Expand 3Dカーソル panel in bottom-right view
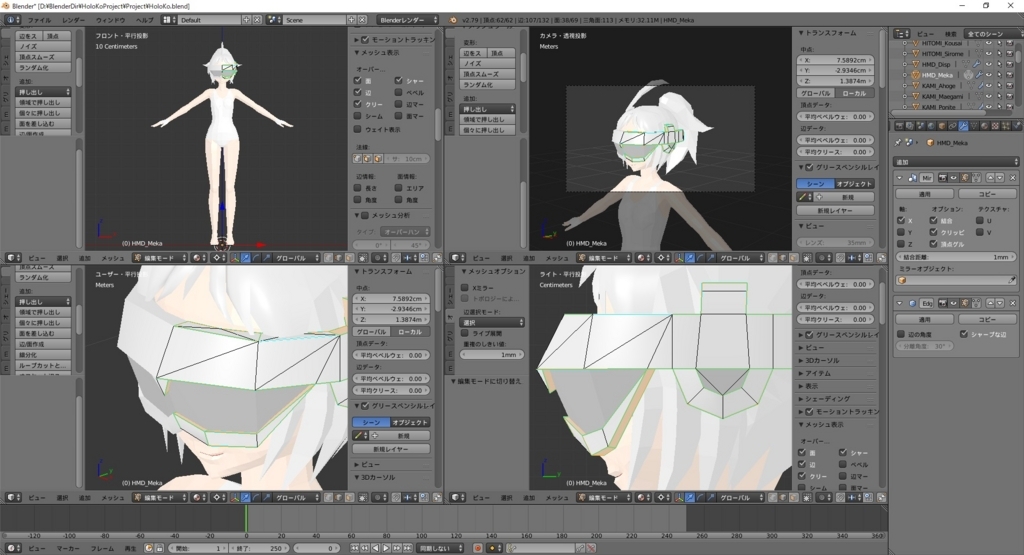1024x555 pixels. pos(824,360)
